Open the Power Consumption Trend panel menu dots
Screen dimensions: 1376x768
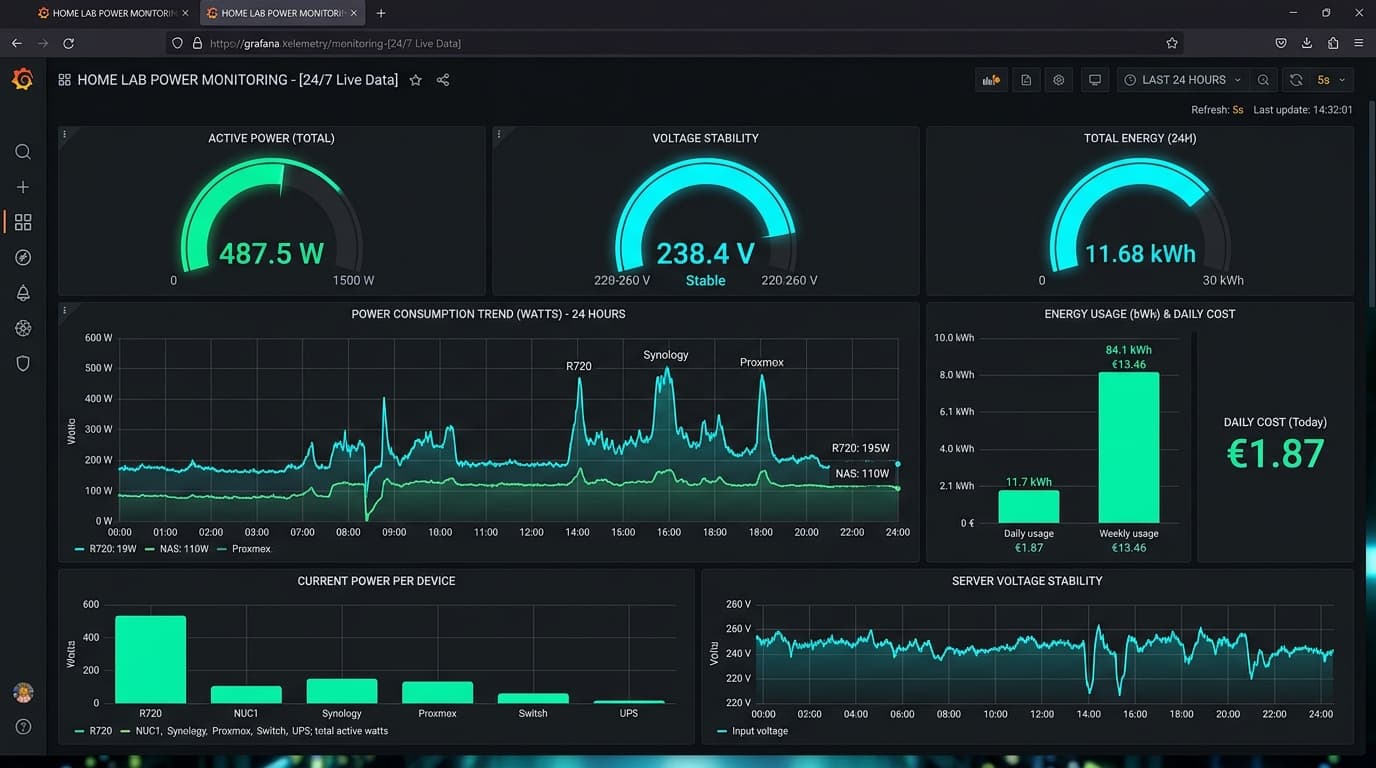click(65, 310)
